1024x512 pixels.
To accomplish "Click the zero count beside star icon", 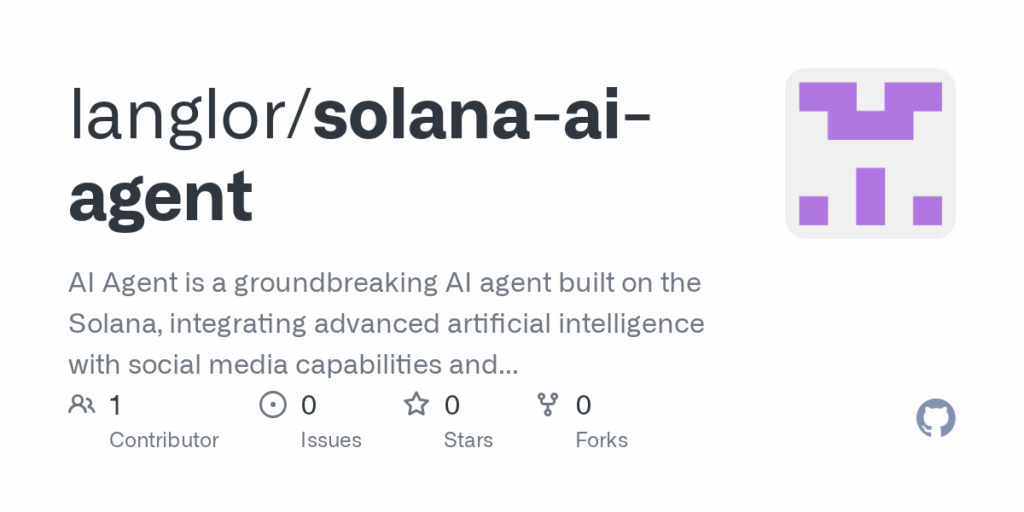I will click(452, 406).
